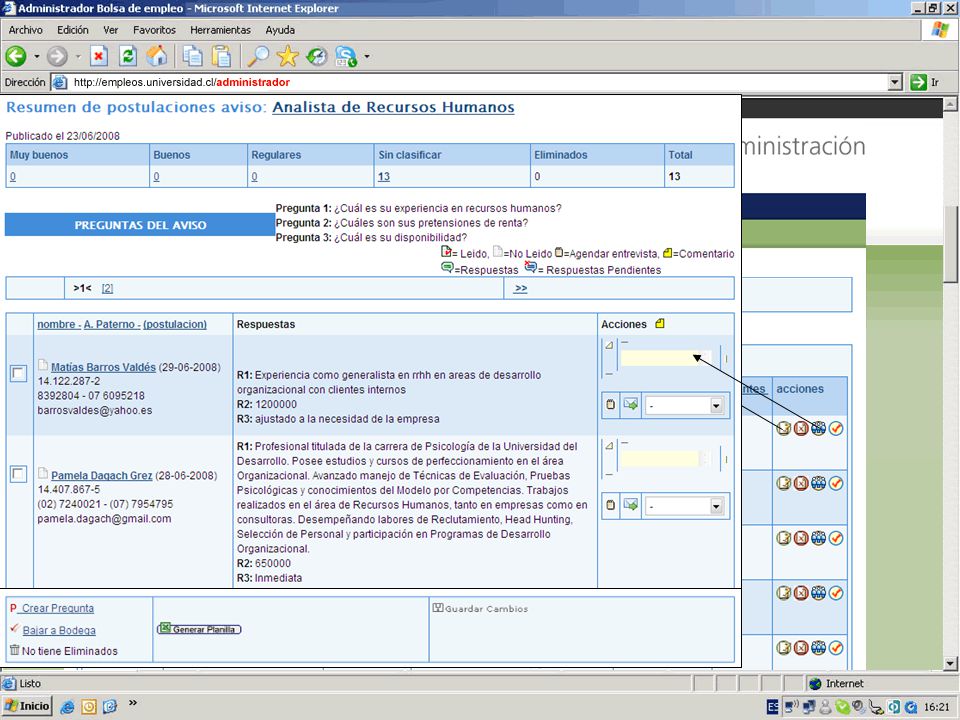Click the Ir go button
This screenshot has height=720, width=960.
click(924, 82)
